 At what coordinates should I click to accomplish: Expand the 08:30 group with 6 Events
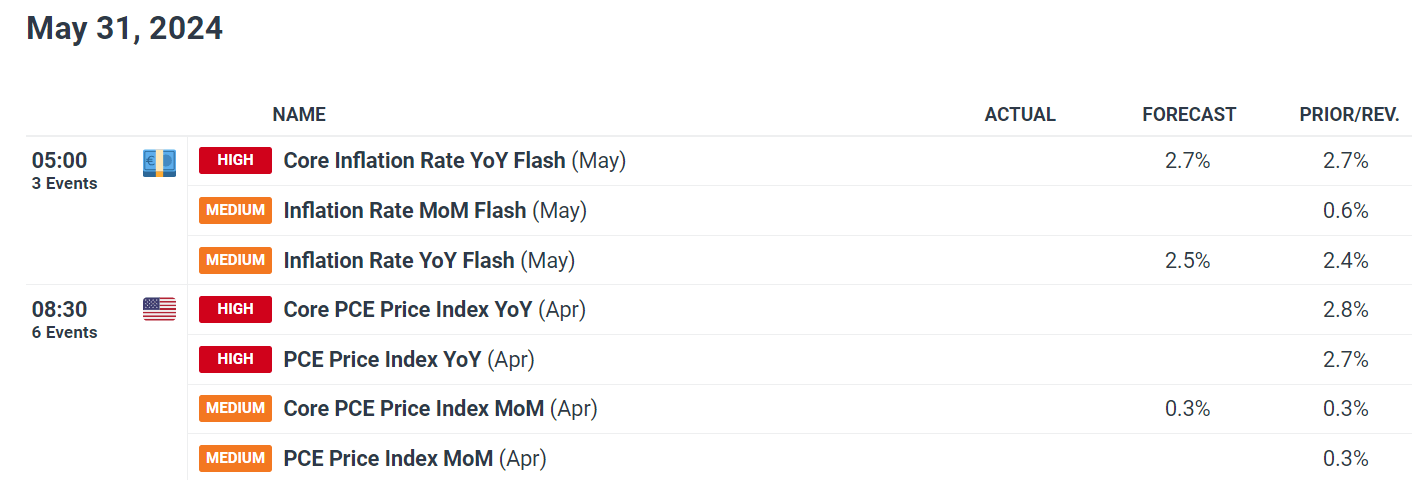(64, 318)
